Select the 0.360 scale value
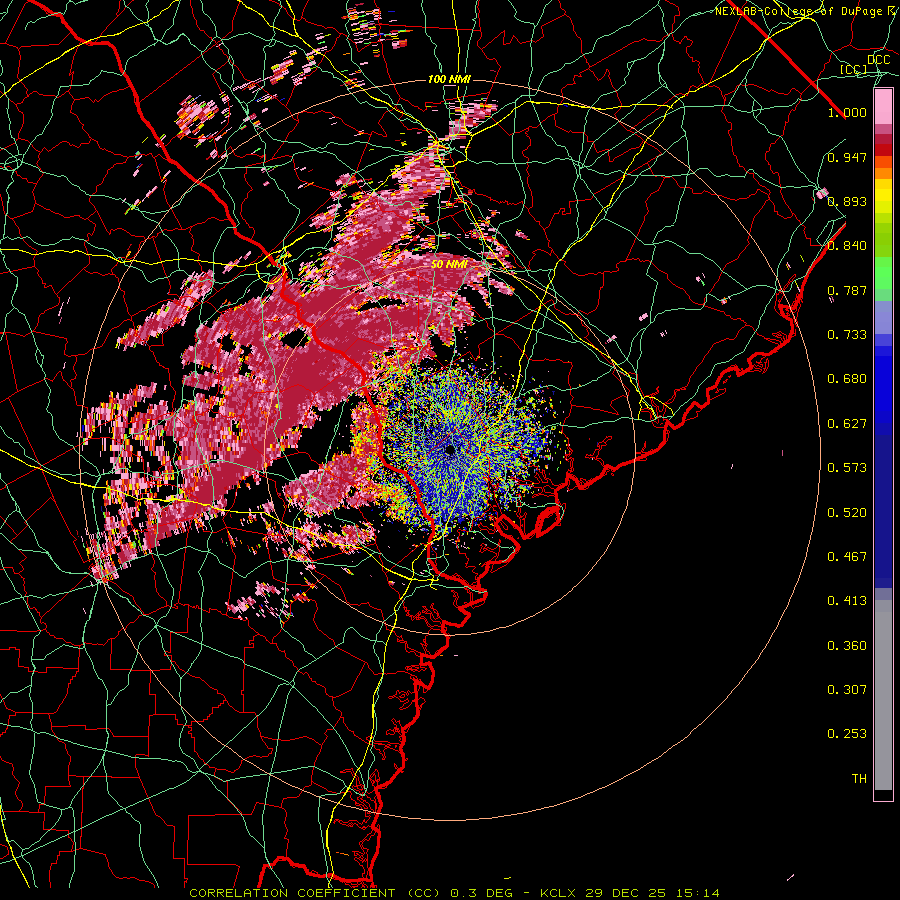 847,646
